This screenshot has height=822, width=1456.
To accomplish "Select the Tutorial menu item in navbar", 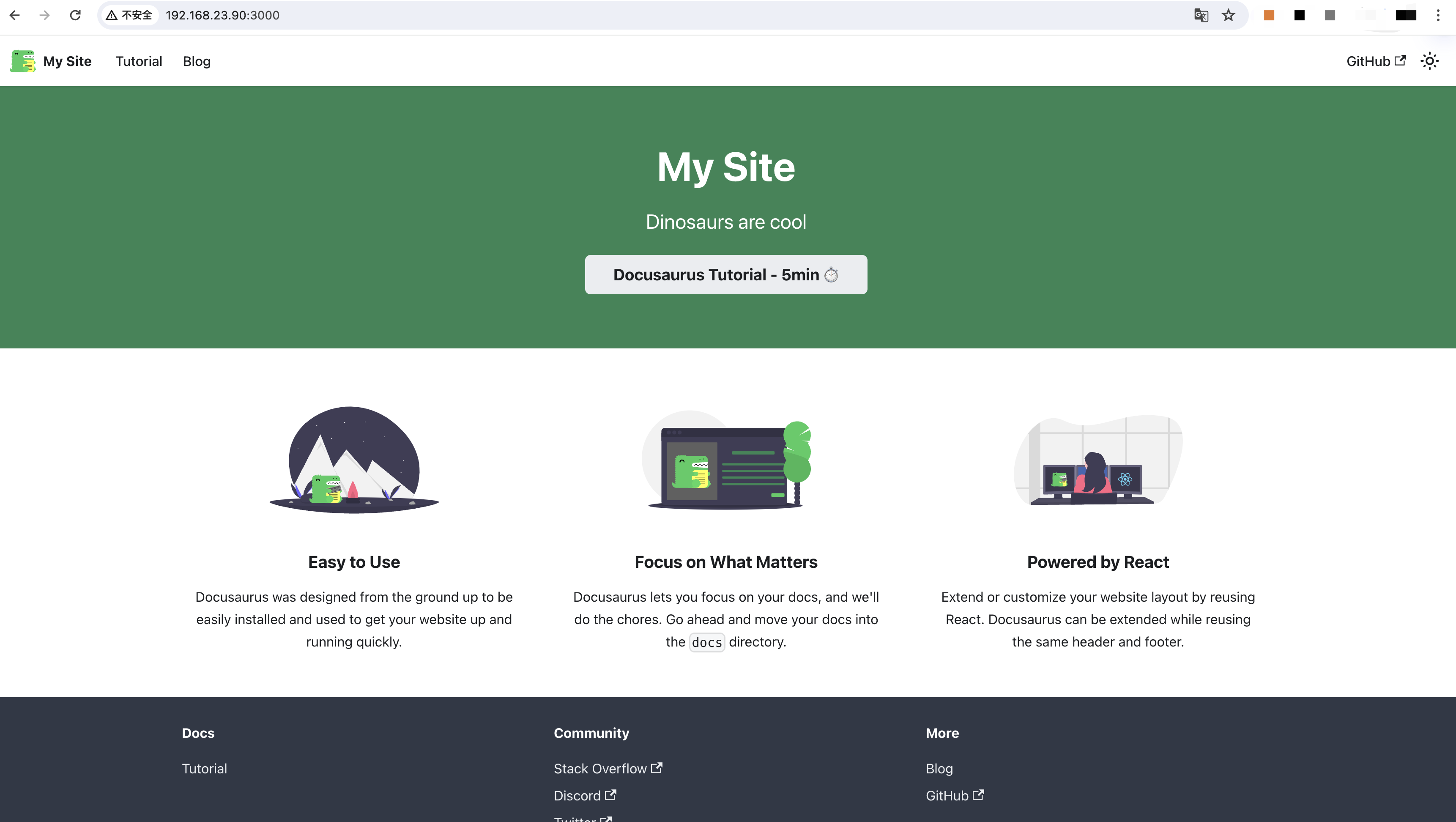I will (139, 61).
